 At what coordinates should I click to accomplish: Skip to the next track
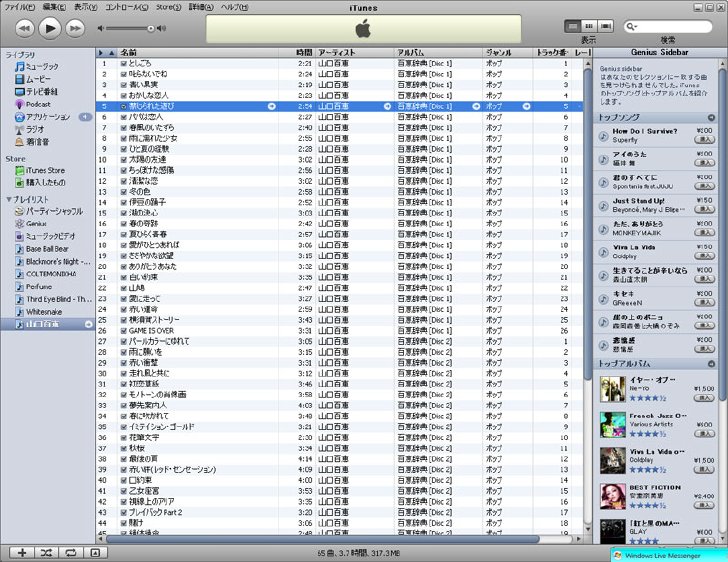pos(75,29)
